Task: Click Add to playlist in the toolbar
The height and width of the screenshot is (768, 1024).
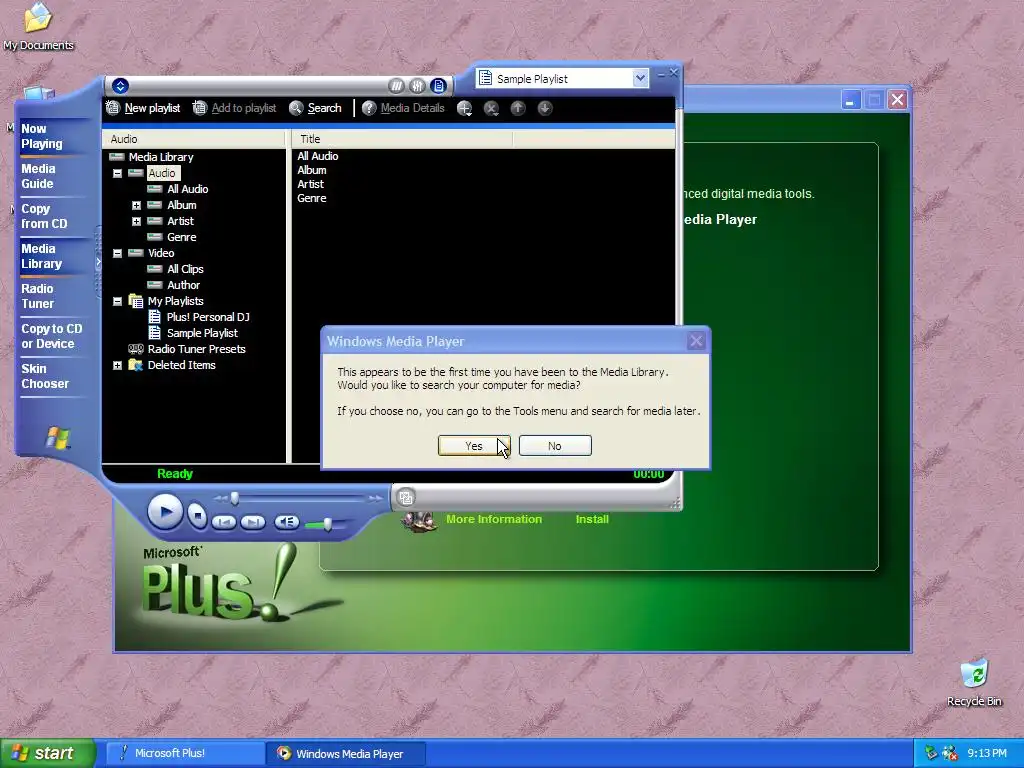Action: click(x=234, y=108)
